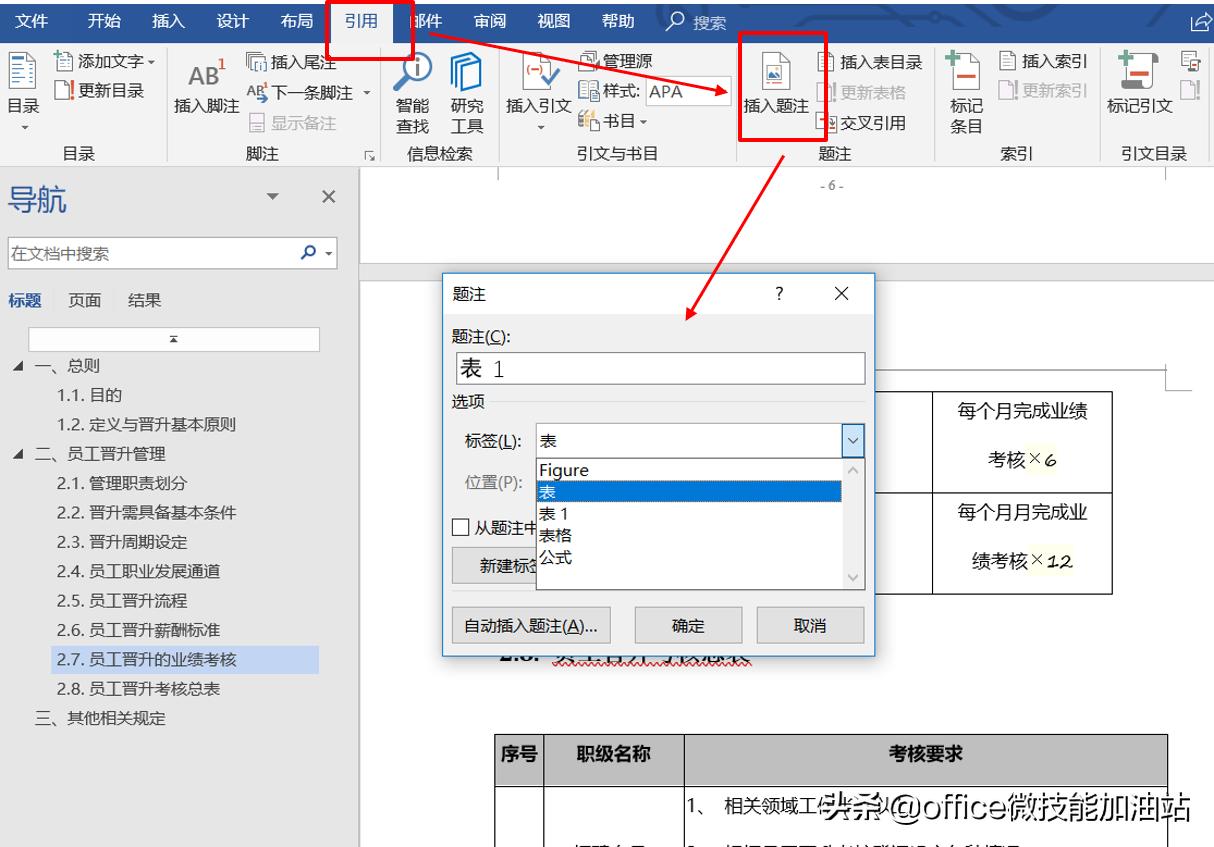
Task: Open Smart Lookup (智能查找)
Action: coord(411,95)
